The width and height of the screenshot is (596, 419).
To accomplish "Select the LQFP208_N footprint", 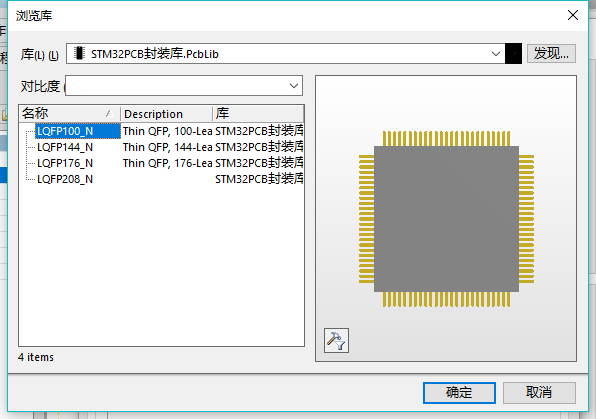I will (65, 179).
